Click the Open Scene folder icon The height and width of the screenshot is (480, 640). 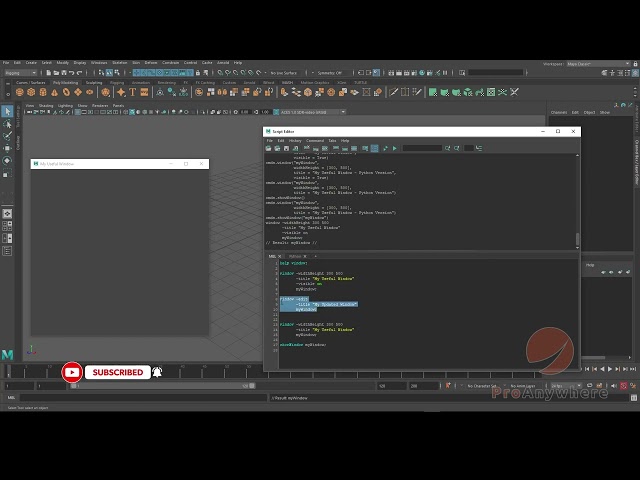tap(56, 73)
